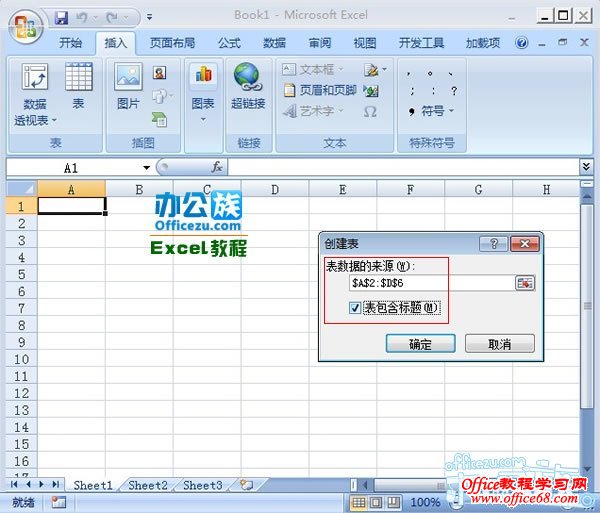Click the Undo arrow icon
600x513 pixels.
81,18
